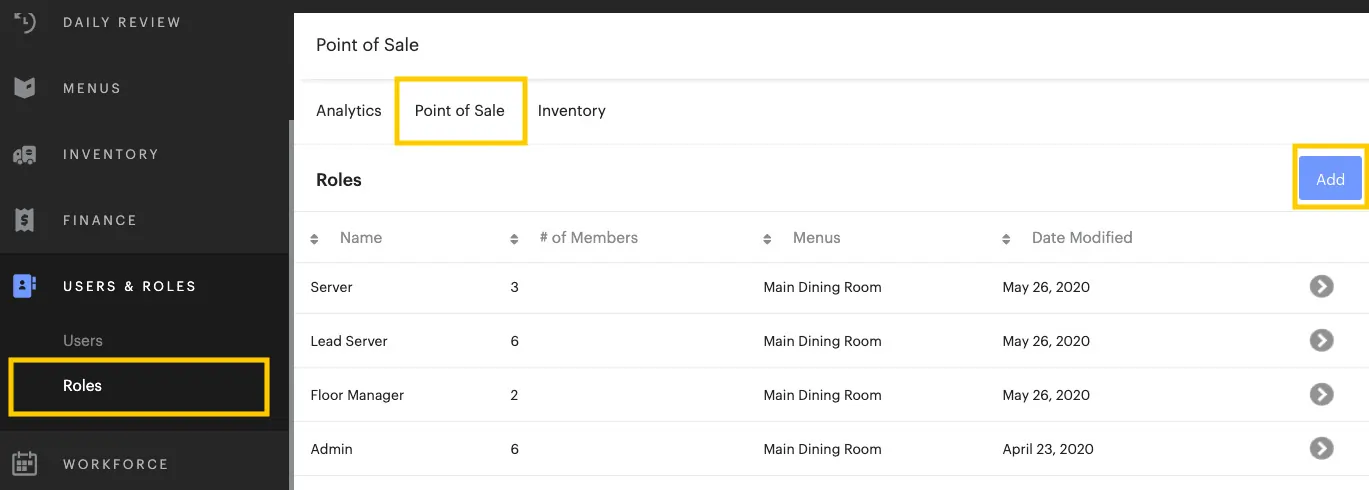Viewport: 1369px width, 490px height.
Task: Open Floor Manager role arrow
Action: click(1321, 395)
